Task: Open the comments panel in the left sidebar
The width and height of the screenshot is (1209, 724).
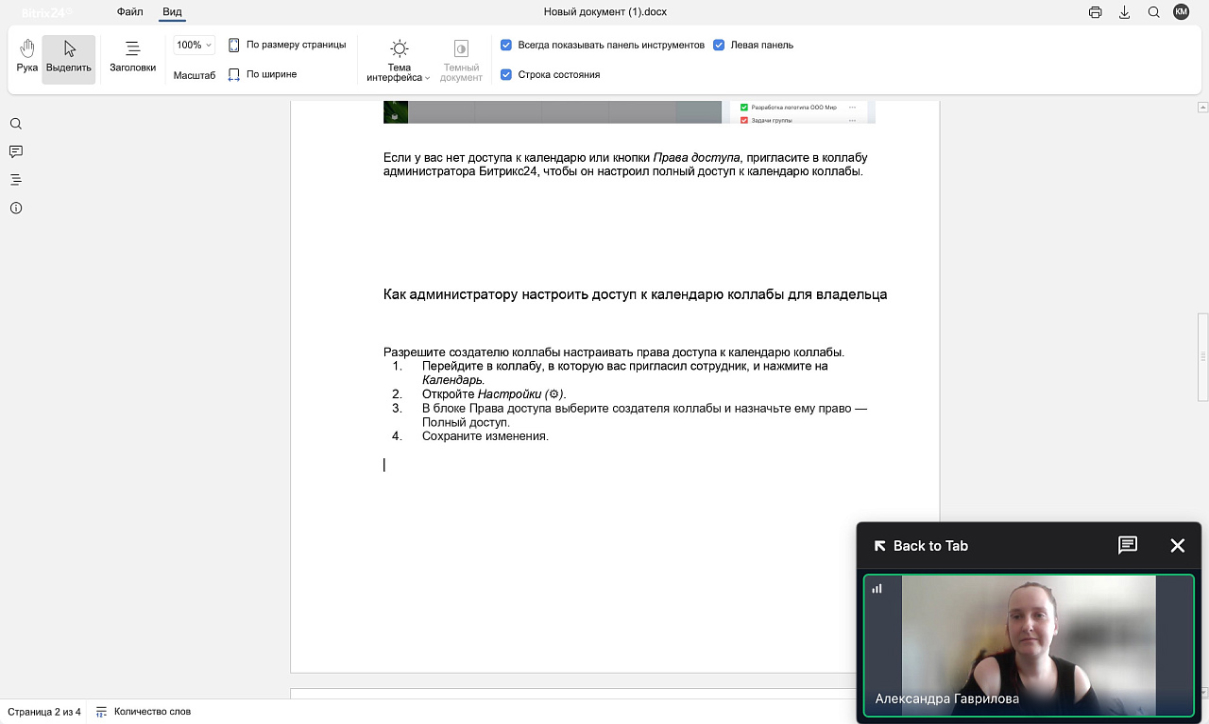Action: pyautogui.click(x=16, y=152)
